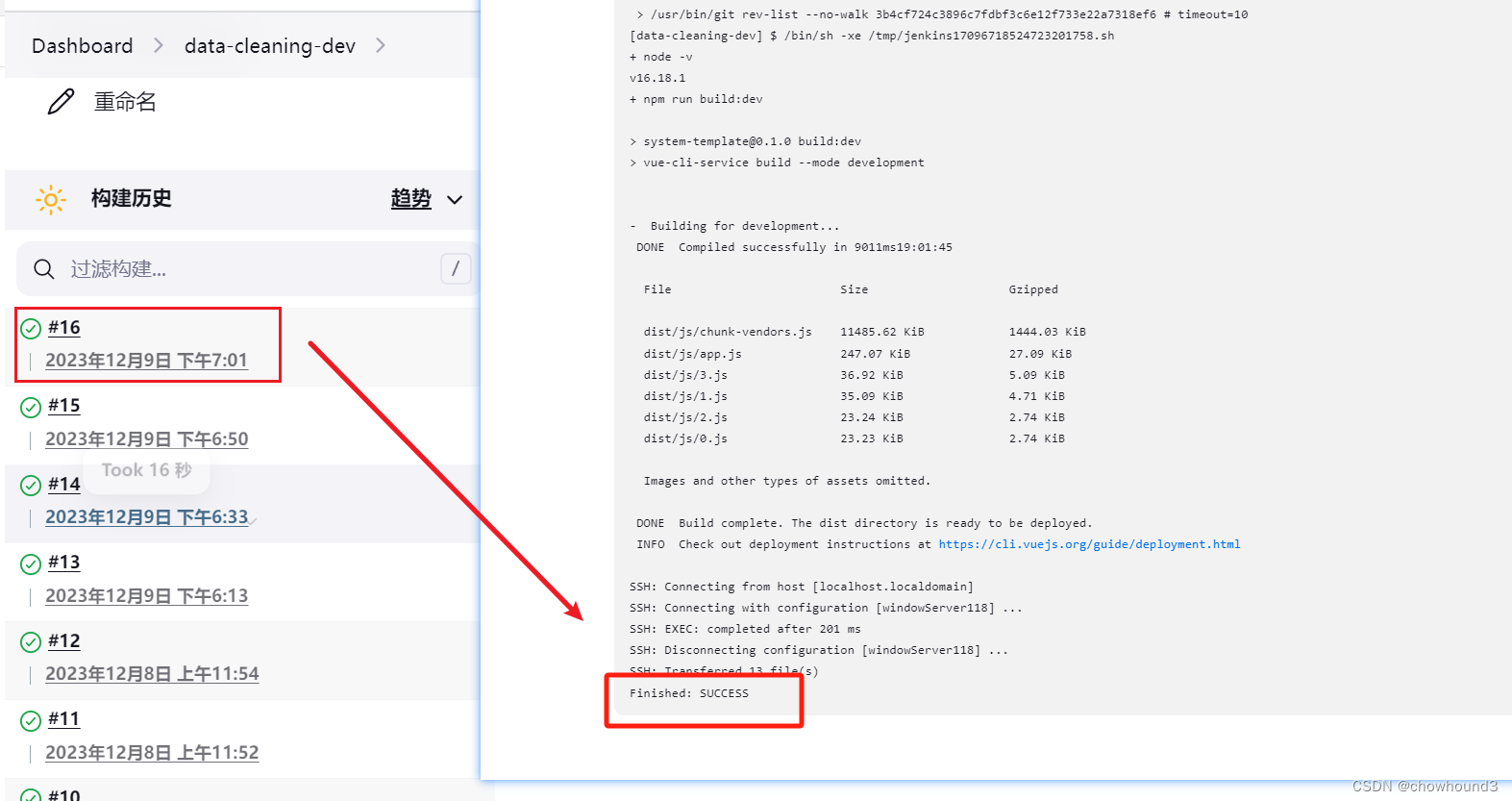Click the '/usr/bin/git rev-list' command line
The height and width of the screenshot is (801, 1512).
click(942, 14)
